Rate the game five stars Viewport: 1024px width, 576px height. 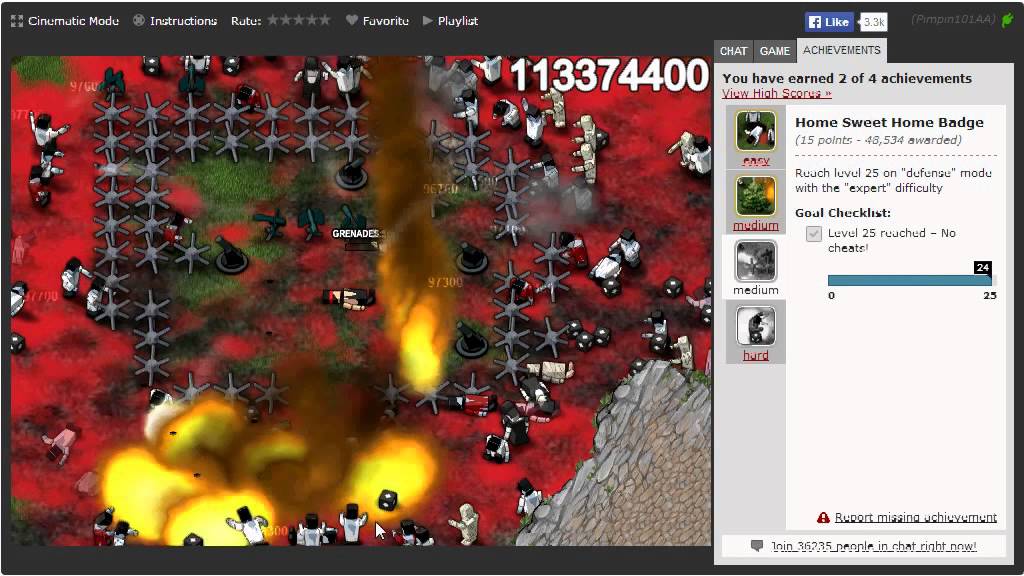pyautogui.click(x=324, y=20)
